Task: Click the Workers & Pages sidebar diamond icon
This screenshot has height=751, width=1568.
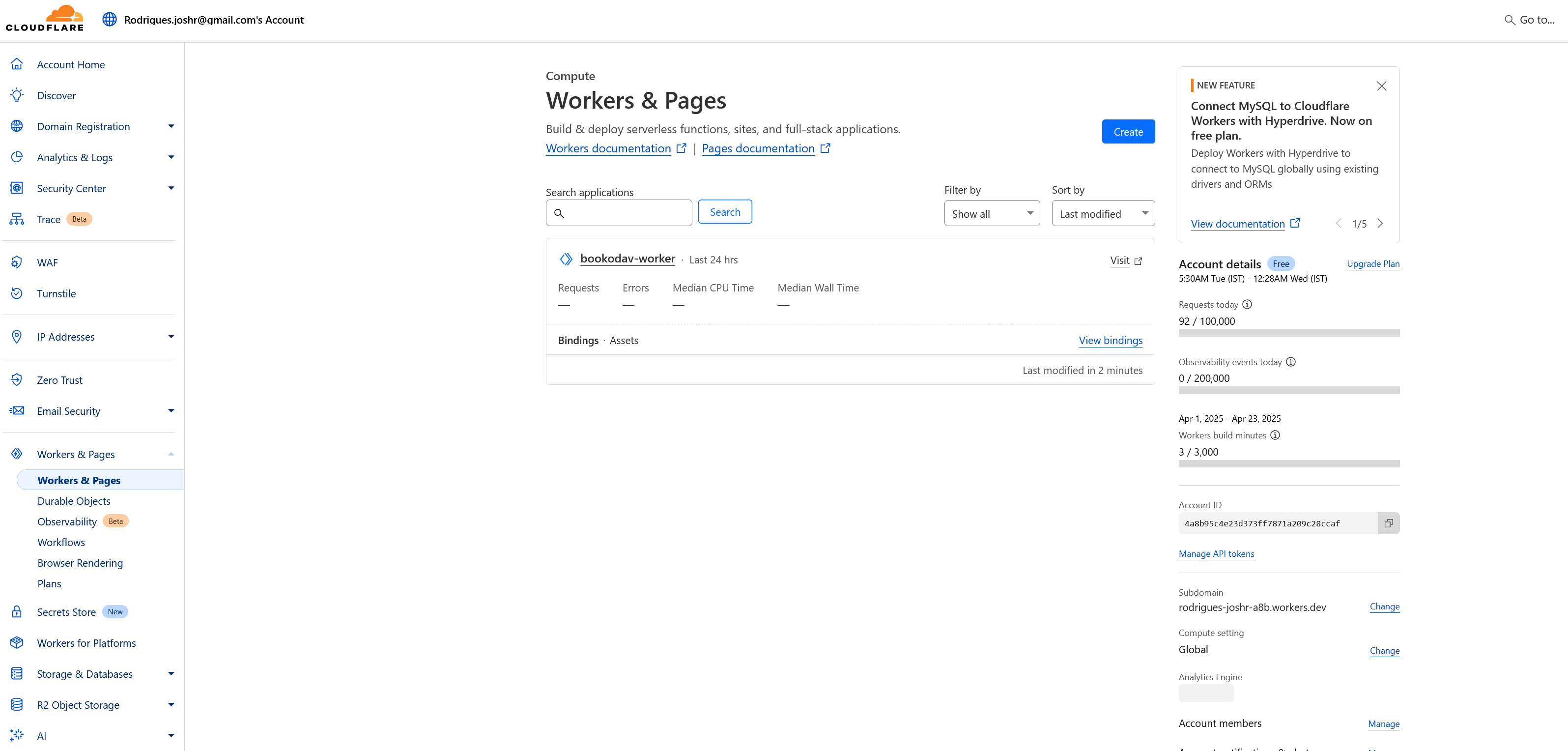Action: click(17, 454)
